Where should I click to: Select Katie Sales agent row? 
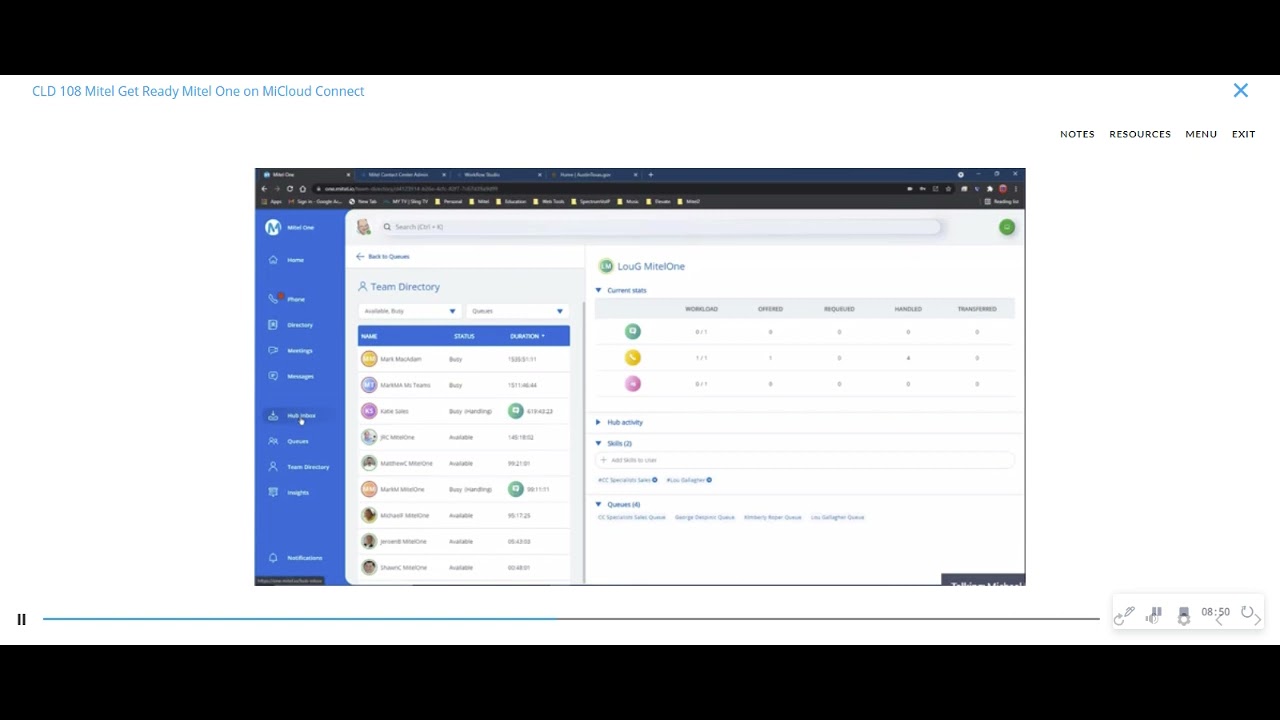(464, 411)
